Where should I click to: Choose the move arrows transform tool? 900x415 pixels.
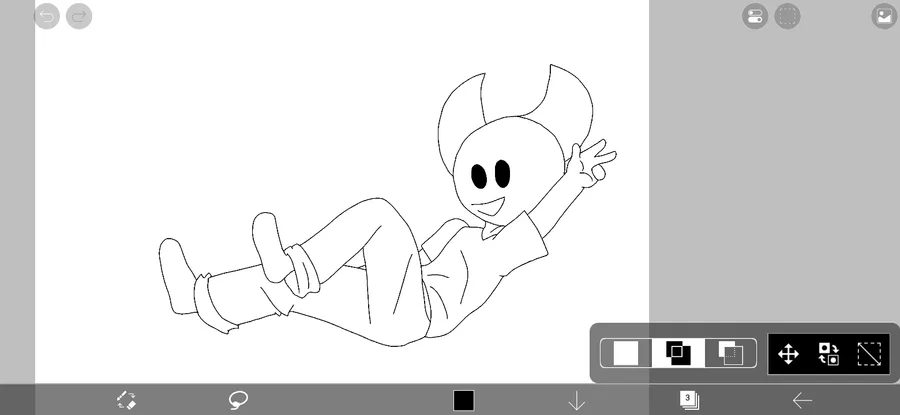(788, 354)
